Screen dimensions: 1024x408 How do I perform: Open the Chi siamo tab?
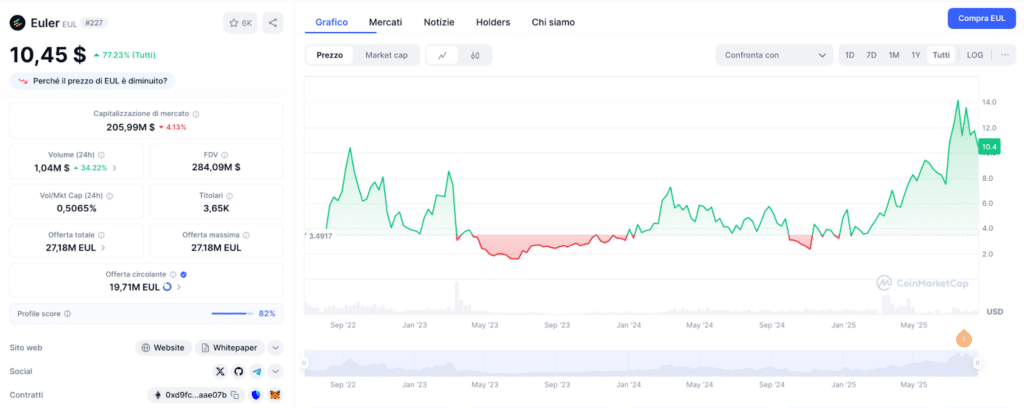click(553, 22)
